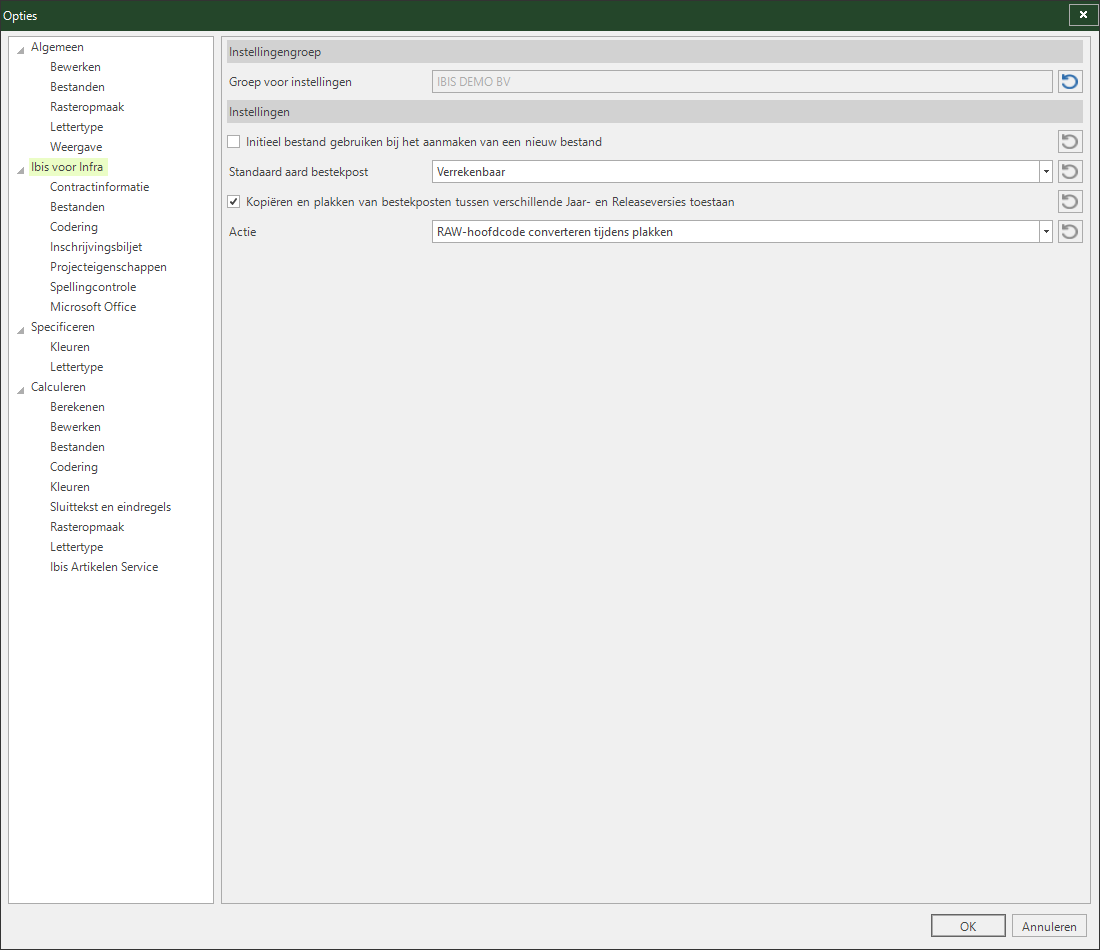Collapse the Ibis voor Infra node
This screenshot has height=950, width=1100.
(21, 169)
